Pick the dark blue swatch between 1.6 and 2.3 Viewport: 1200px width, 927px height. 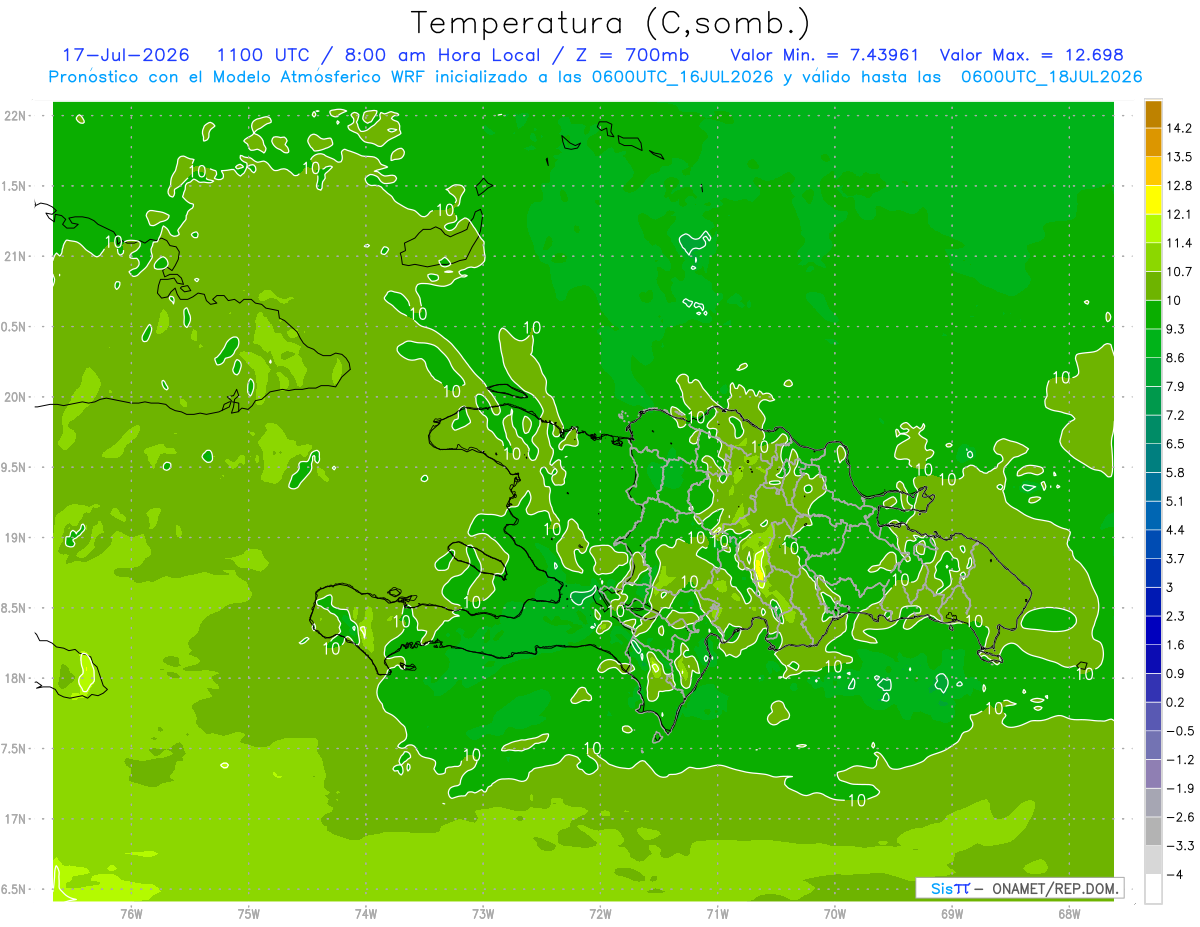coord(1153,629)
